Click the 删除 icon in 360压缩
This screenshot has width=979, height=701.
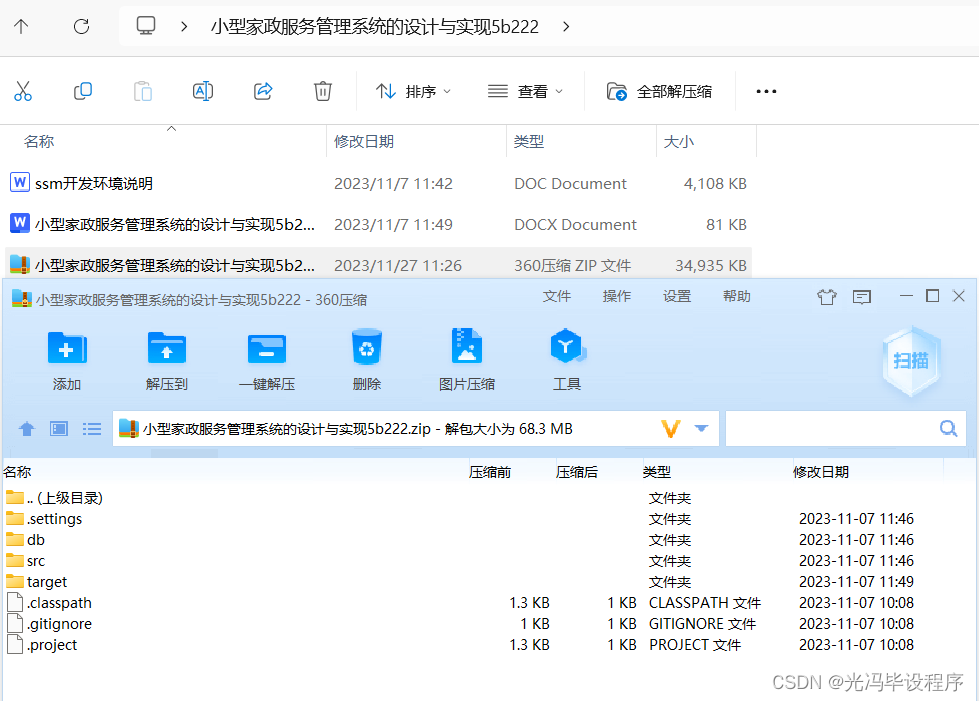click(366, 358)
